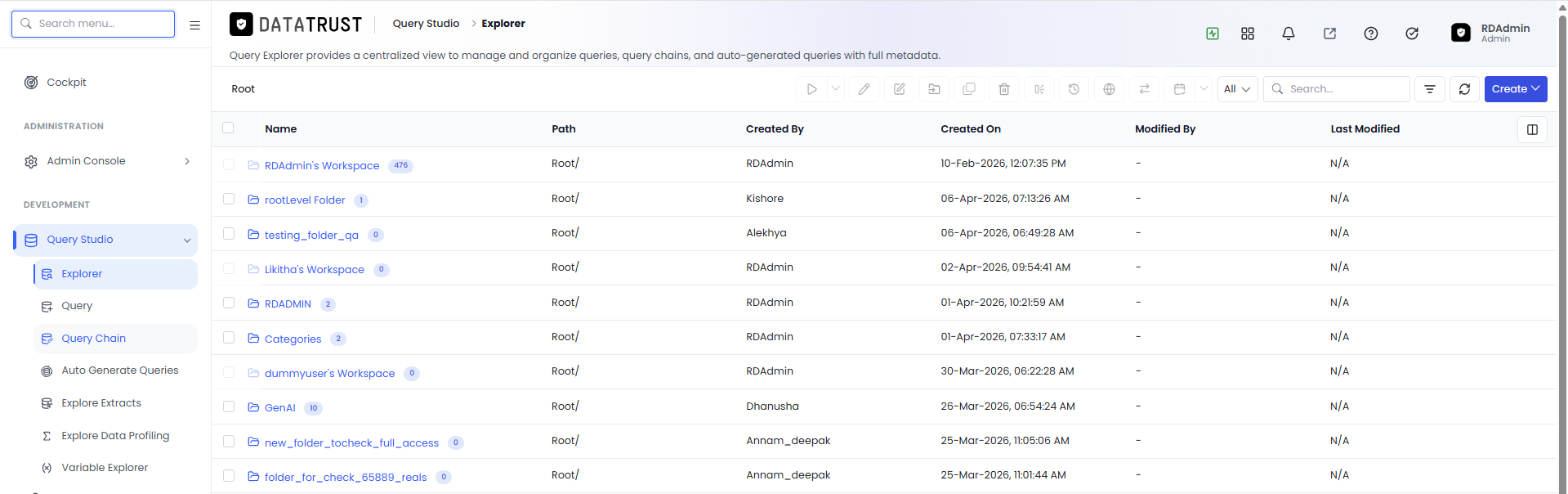Screen dimensions: 1568x494
Task: Click the history clock toolbar icon
Action: pos(1074,89)
